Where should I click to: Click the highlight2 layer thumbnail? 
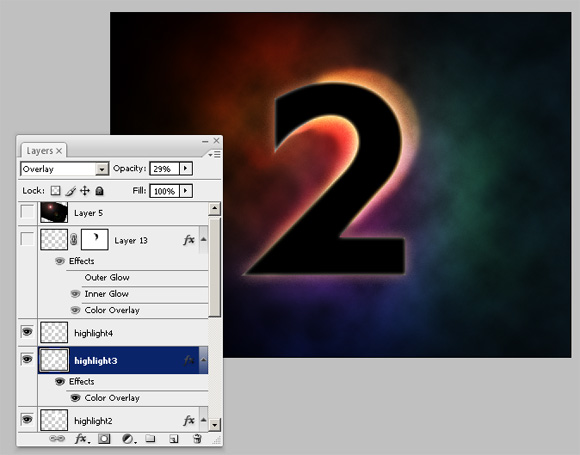click(54, 420)
